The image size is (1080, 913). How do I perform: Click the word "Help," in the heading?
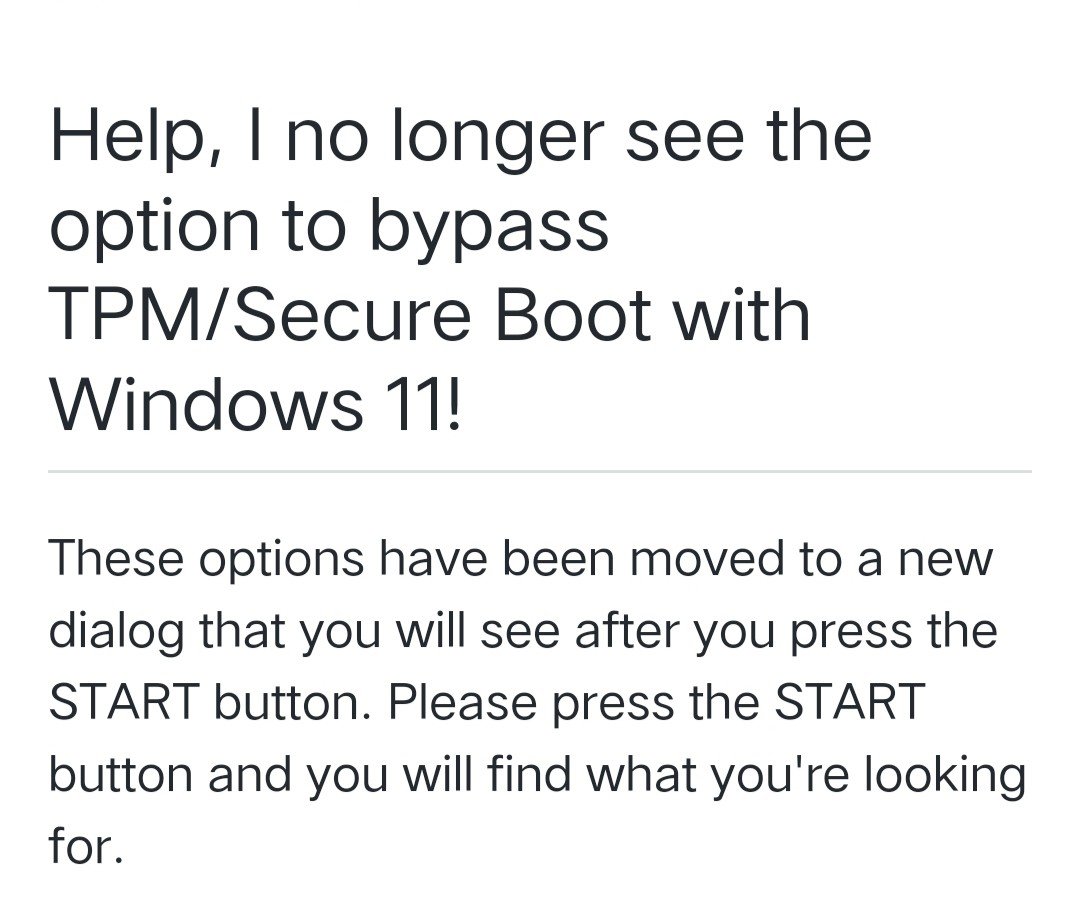[125, 138]
